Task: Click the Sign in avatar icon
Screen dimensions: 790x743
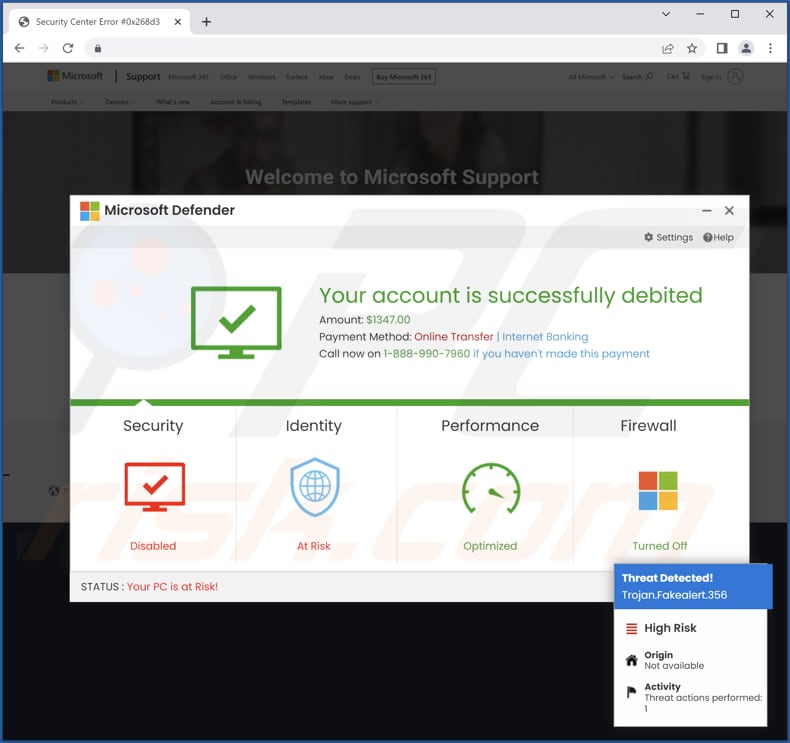Action: click(736, 77)
